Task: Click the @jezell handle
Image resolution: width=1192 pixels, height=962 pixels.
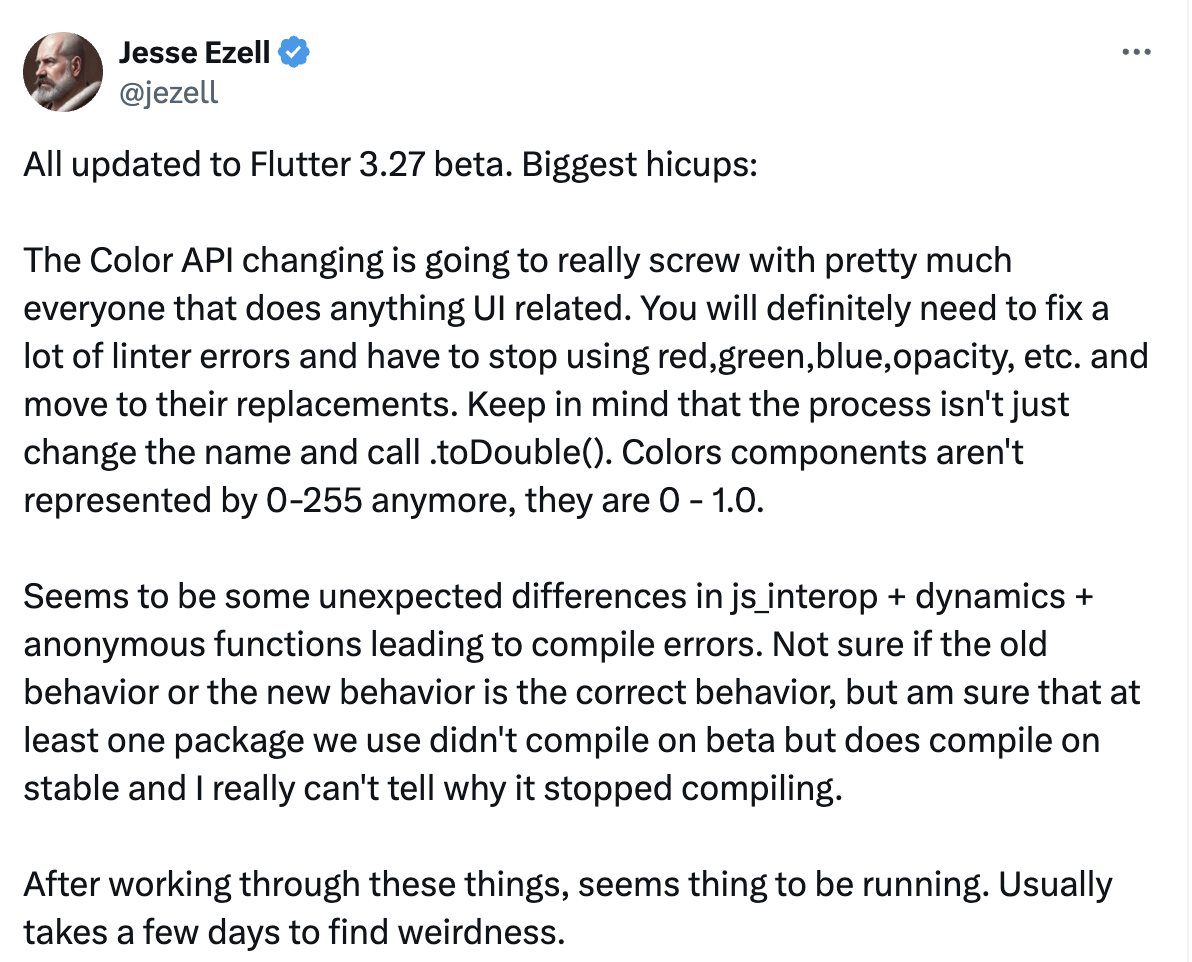Action: [169, 93]
